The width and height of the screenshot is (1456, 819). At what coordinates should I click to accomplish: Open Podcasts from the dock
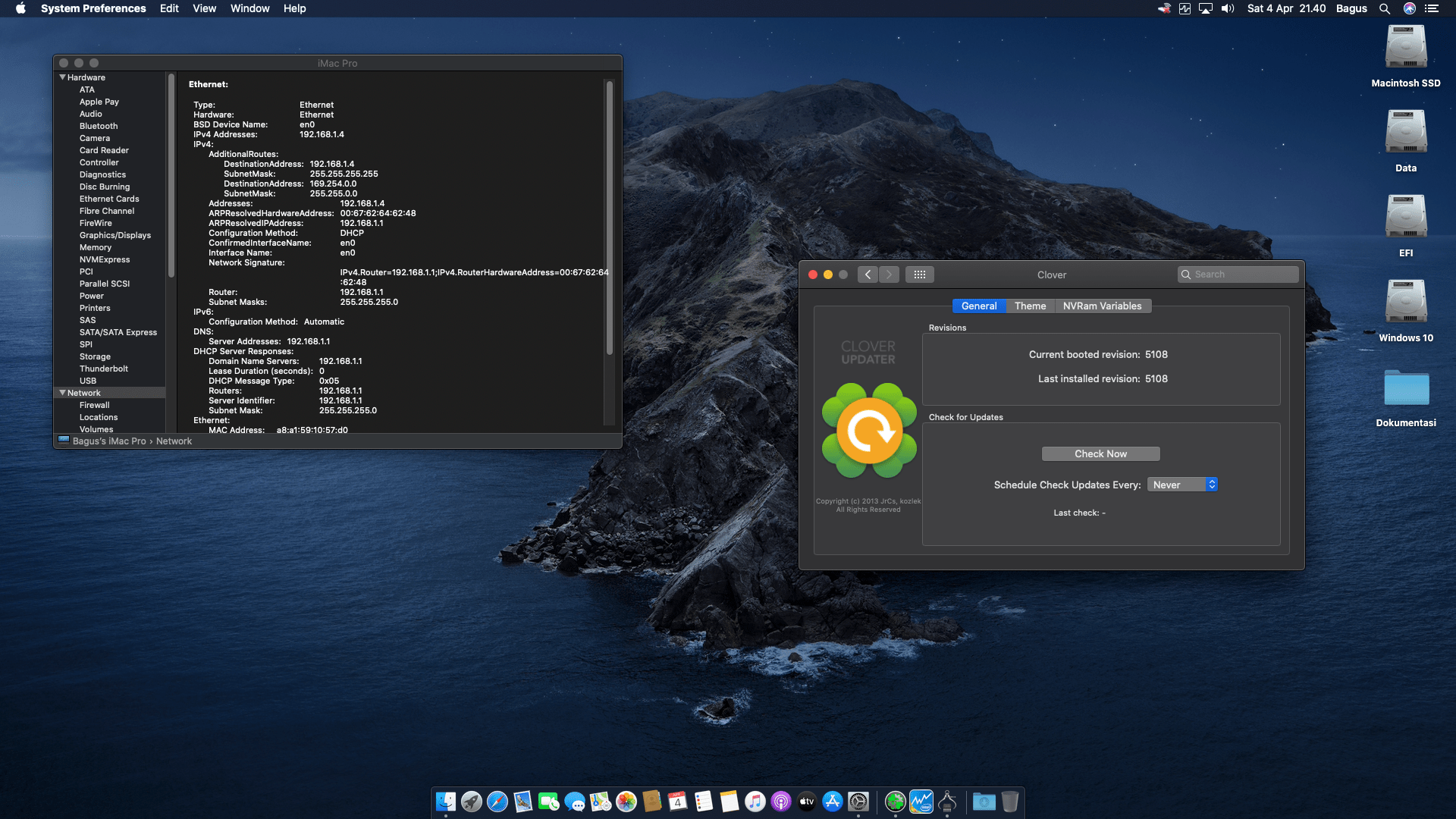(x=781, y=802)
